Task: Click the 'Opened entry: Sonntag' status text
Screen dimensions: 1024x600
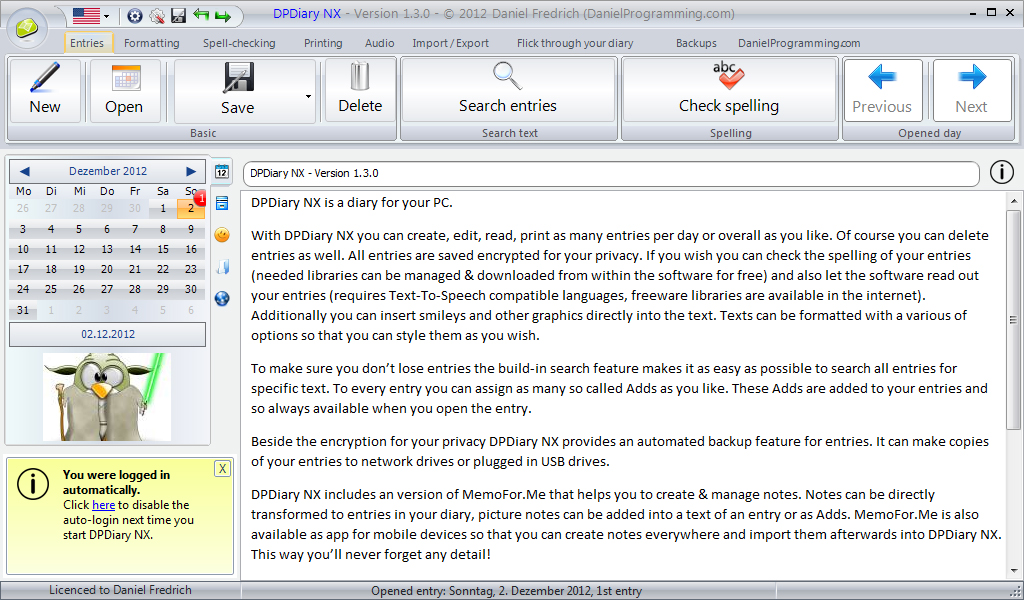Action: tap(506, 591)
